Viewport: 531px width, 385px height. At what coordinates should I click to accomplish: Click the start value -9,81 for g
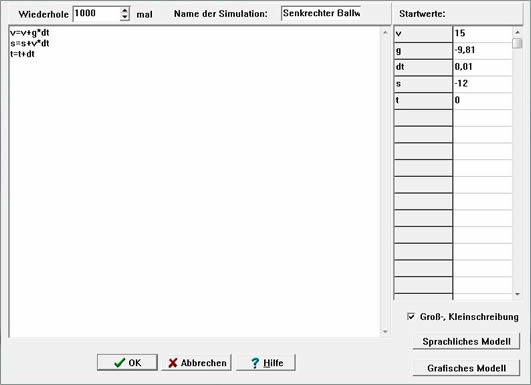[483, 50]
